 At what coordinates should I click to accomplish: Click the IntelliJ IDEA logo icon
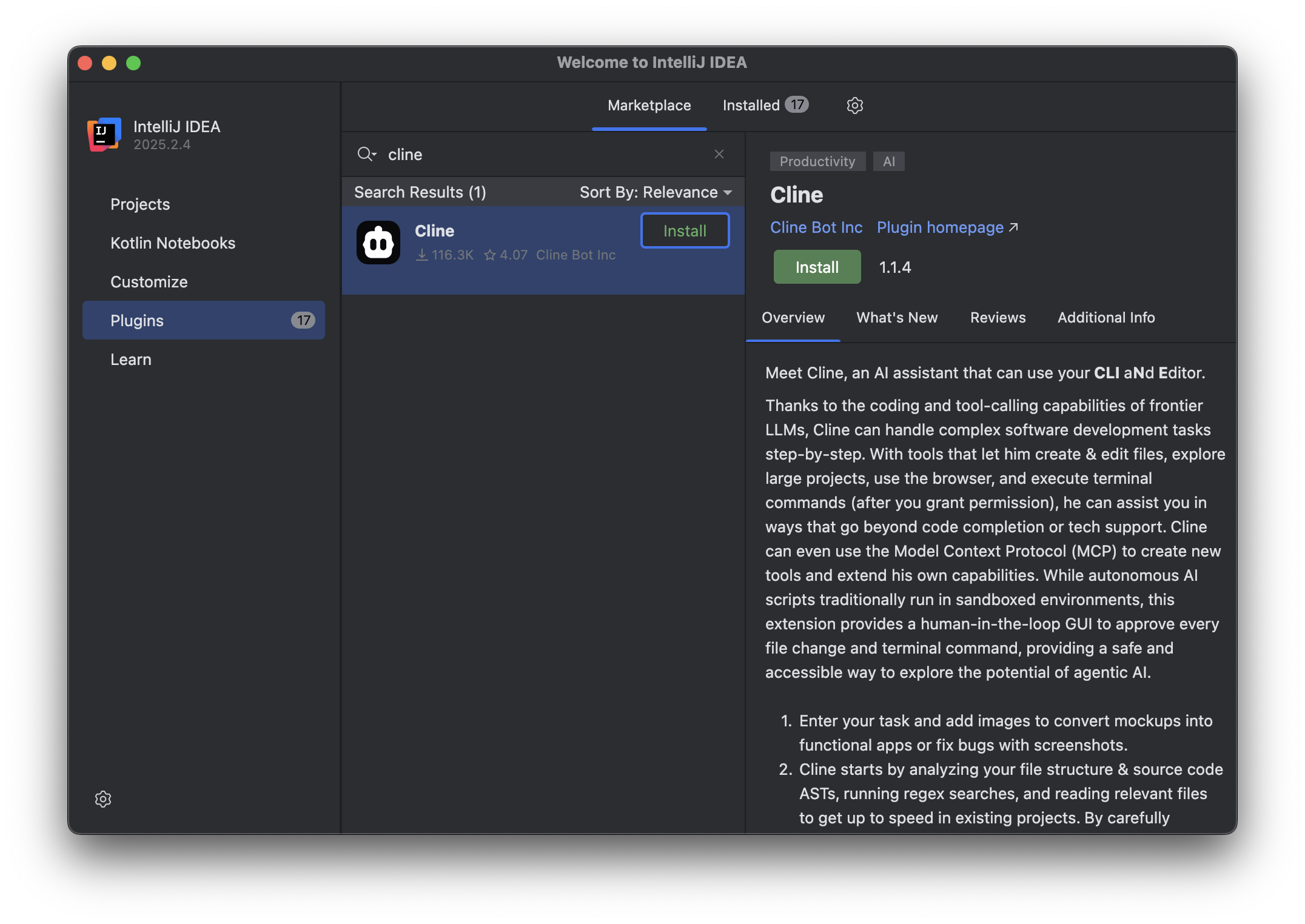click(104, 135)
